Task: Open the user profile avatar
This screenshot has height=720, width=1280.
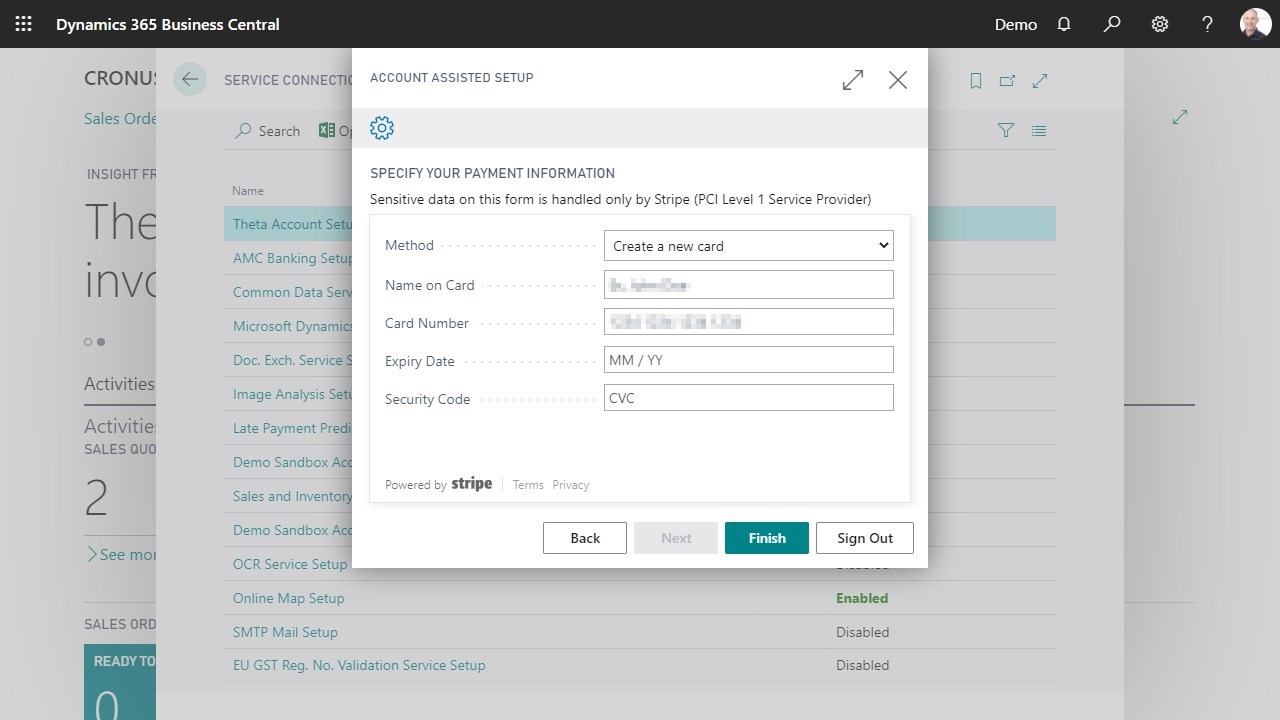Action: tap(1256, 24)
